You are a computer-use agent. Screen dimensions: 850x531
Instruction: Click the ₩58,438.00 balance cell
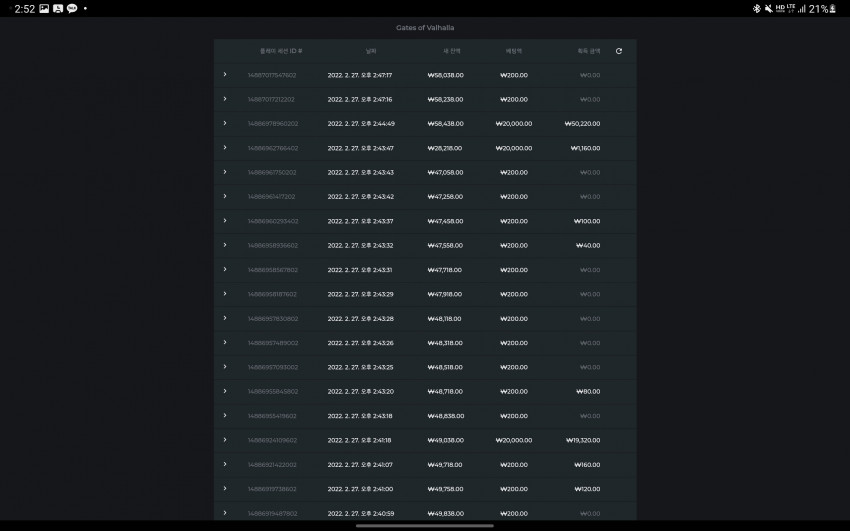446,124
